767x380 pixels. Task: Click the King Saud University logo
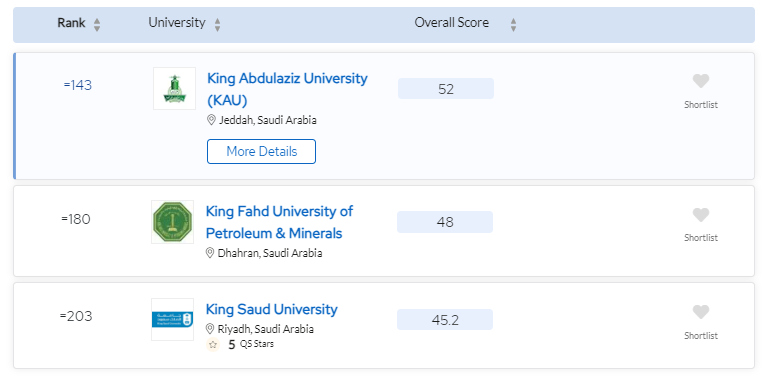[172, 319]
